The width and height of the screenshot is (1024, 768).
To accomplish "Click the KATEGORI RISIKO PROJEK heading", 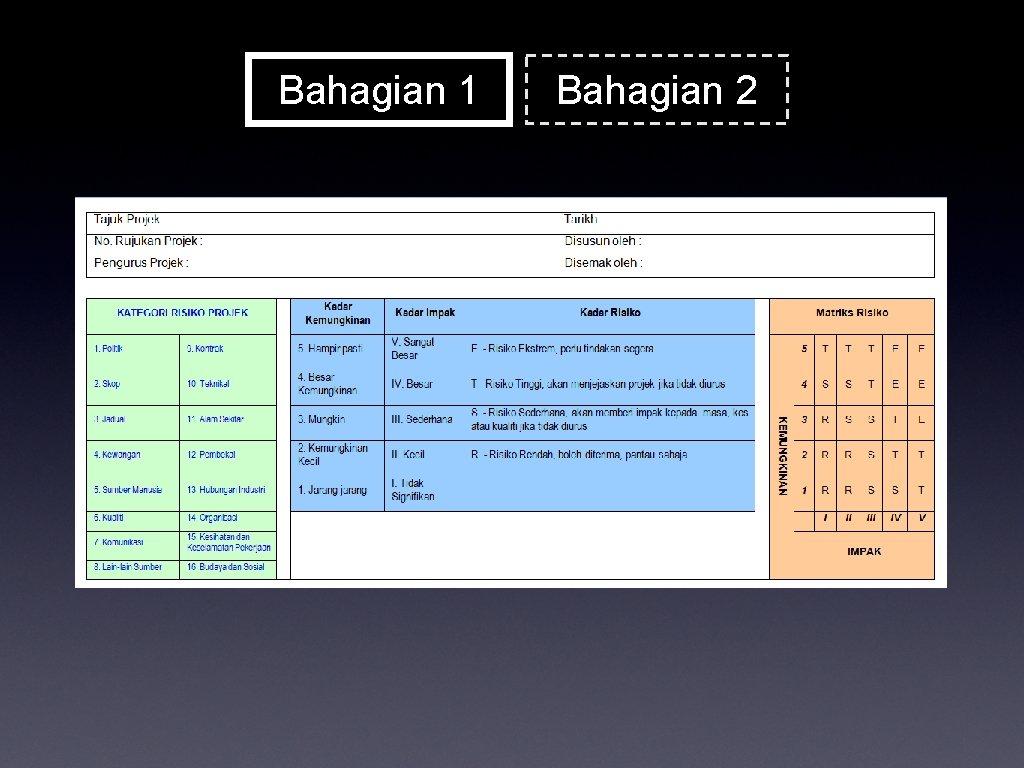I will (182, 313).
